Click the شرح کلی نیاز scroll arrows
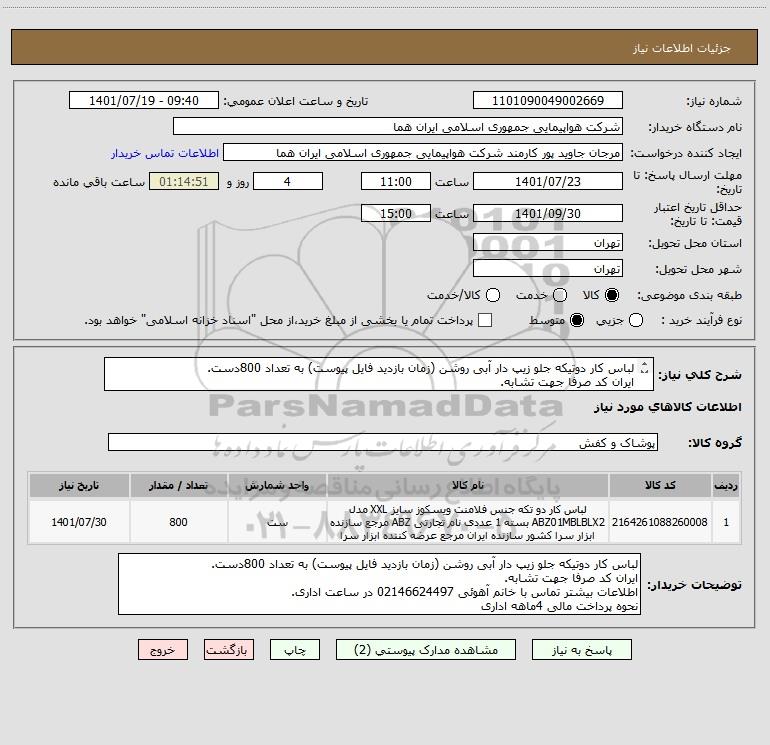 point(645,368)
